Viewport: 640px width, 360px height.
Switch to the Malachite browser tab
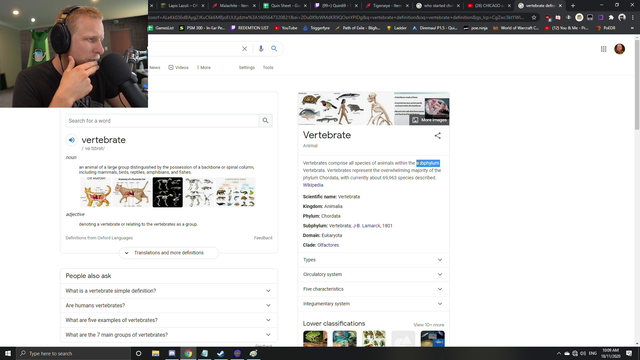(234, 6)
